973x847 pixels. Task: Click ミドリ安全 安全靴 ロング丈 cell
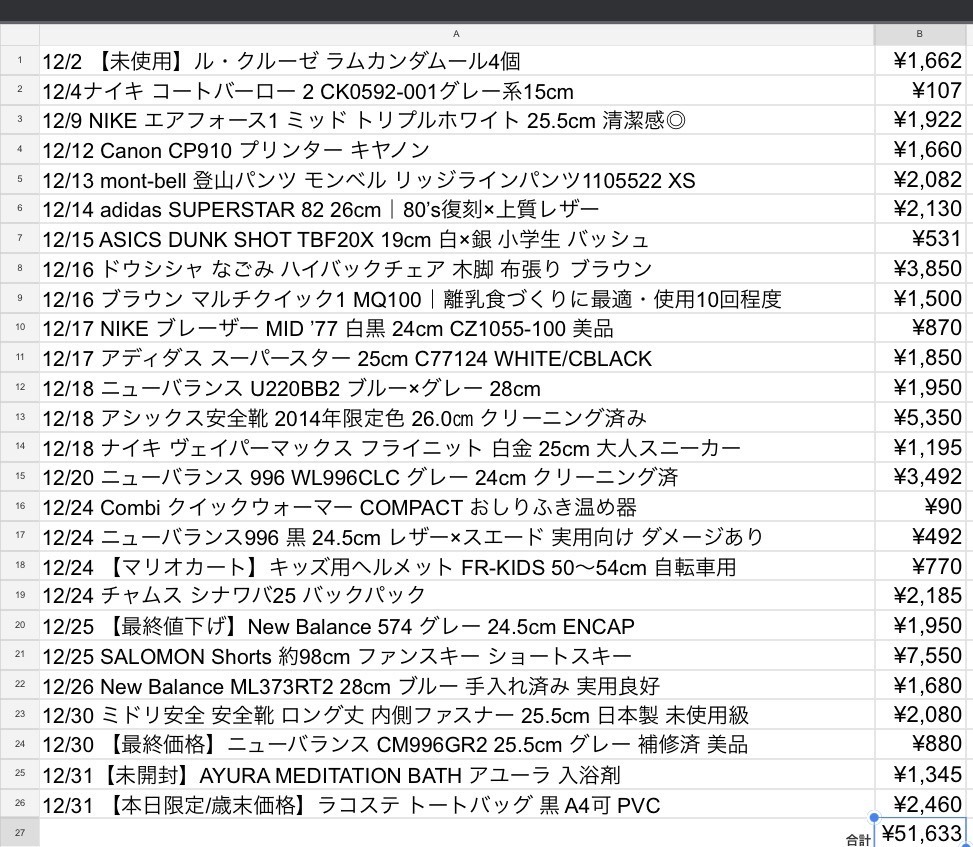click(x=457, y=715)
